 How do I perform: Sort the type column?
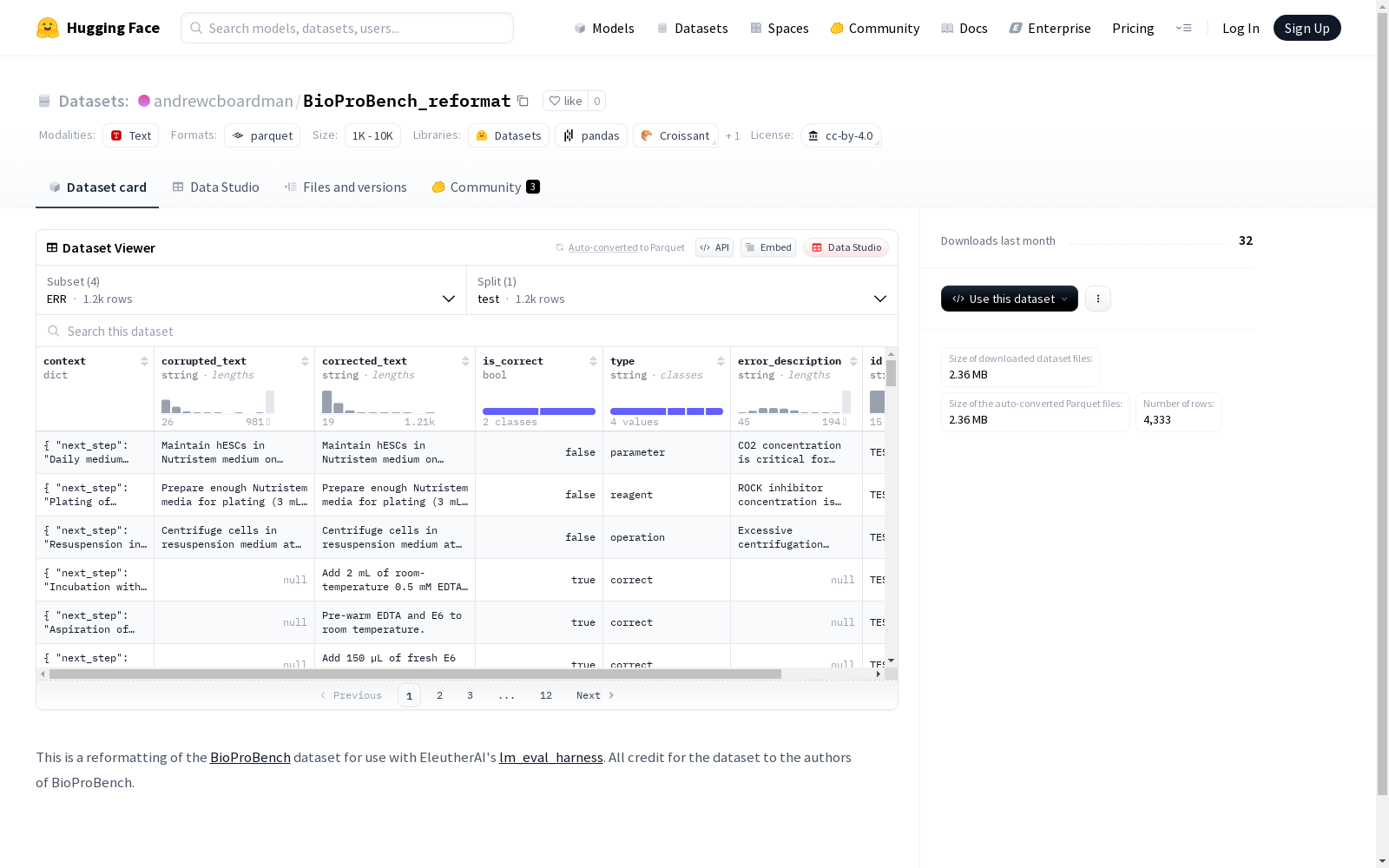click(x=721, y=361)
